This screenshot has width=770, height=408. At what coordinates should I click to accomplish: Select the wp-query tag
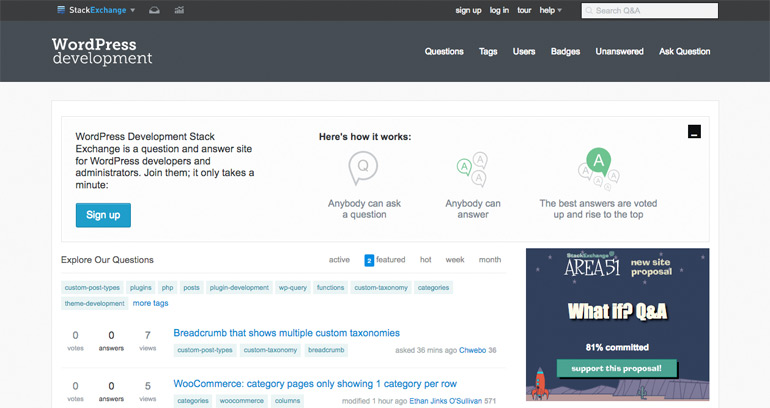[293, 288]
